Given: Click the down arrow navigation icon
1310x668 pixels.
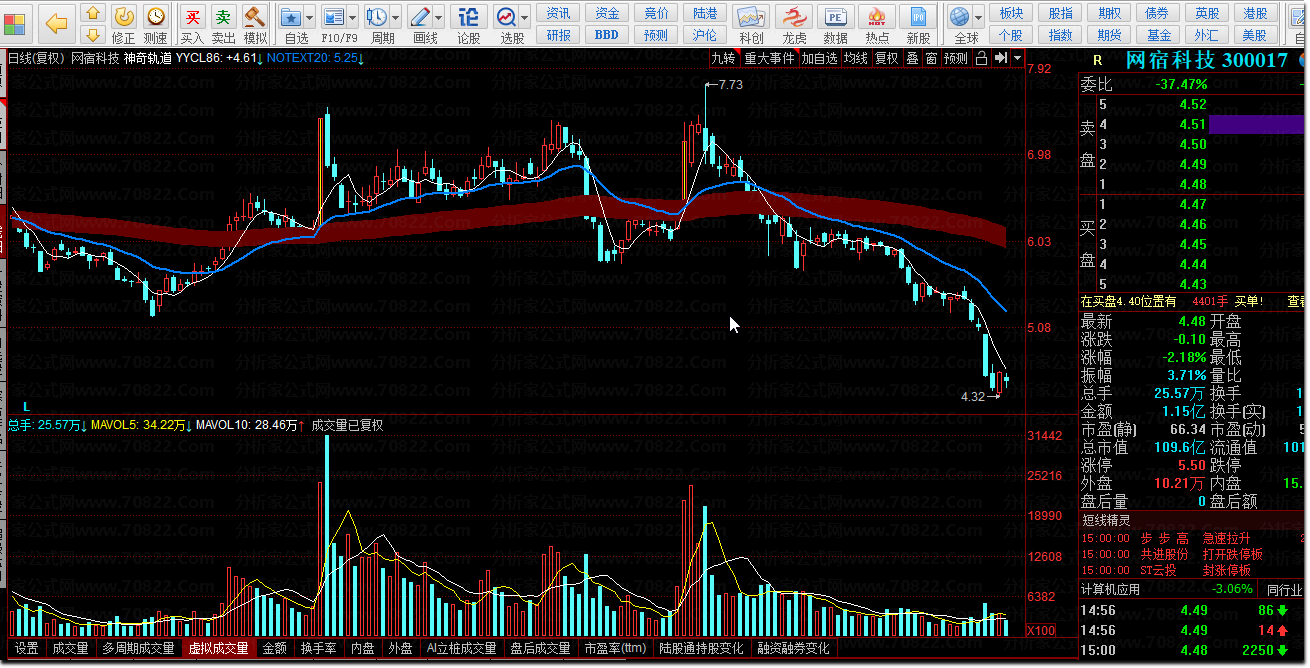Looking at the screenshot, I should (92, 35).
